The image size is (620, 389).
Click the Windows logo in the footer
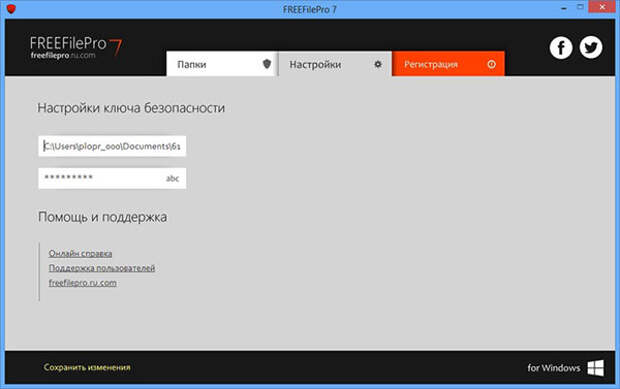point(595,368)
